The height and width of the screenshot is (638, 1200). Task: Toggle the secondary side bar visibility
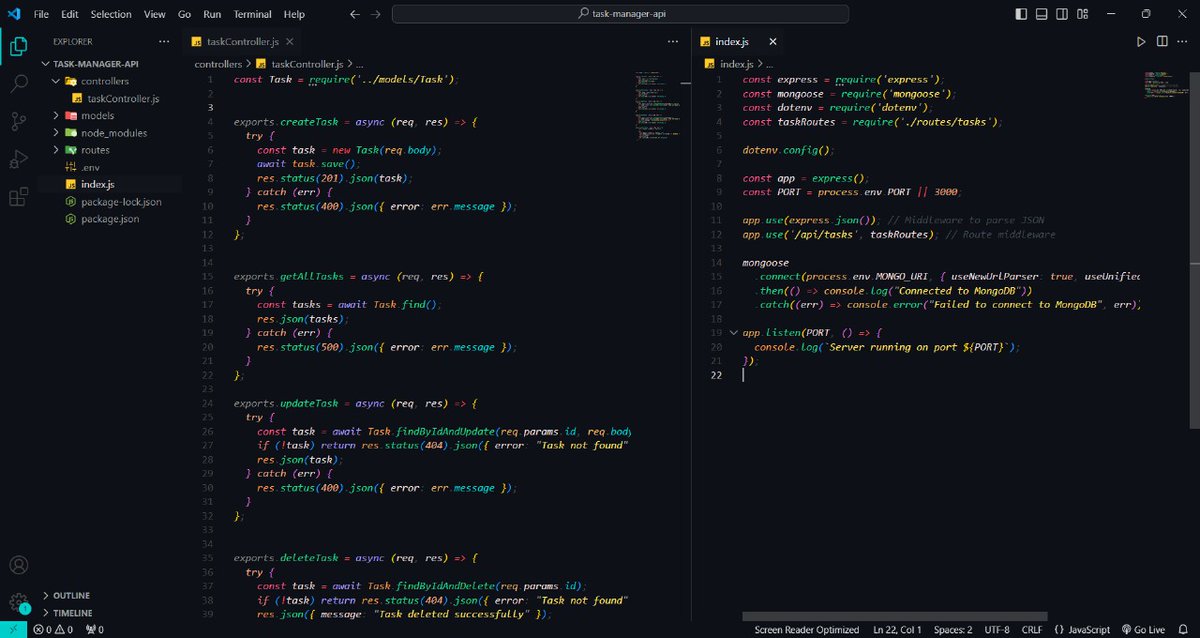click(x=1061, y=14)
